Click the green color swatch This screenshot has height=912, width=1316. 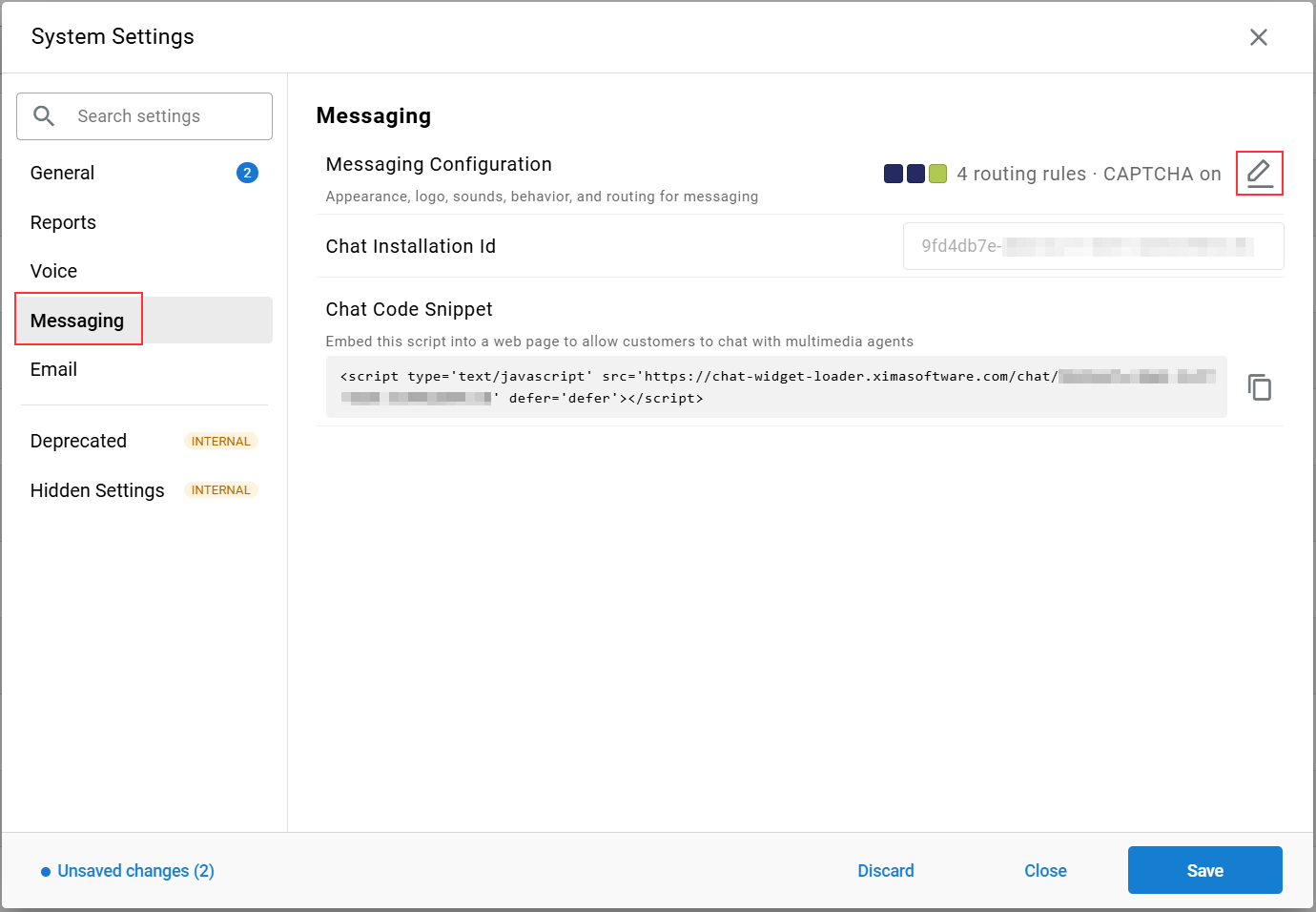(937, 174)
